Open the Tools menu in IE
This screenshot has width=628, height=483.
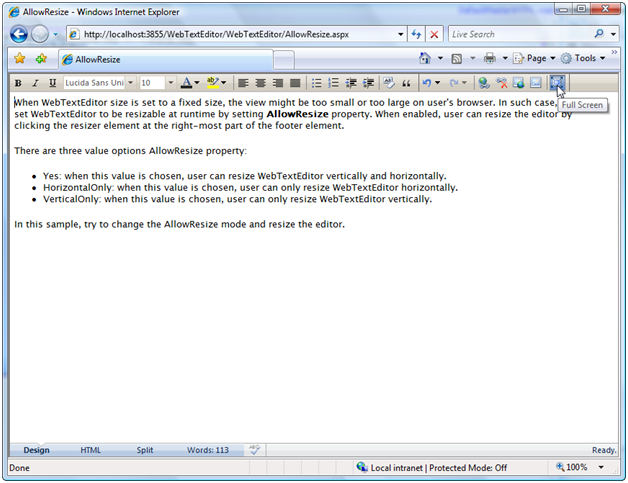584,58
